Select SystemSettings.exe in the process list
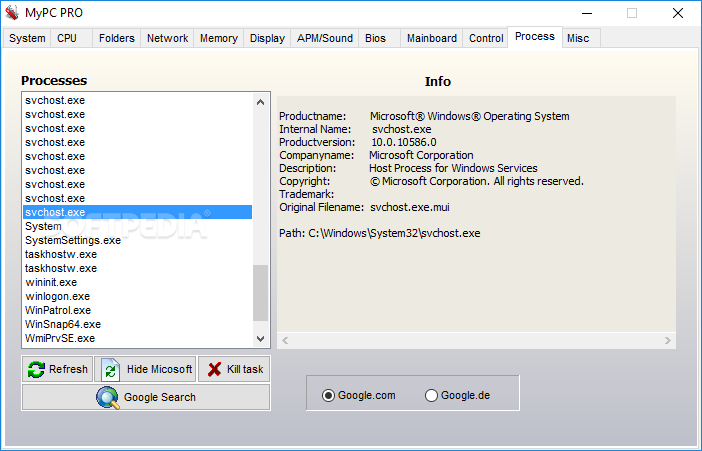The width and height of the screenshot is (702, 451). point(137,240)
